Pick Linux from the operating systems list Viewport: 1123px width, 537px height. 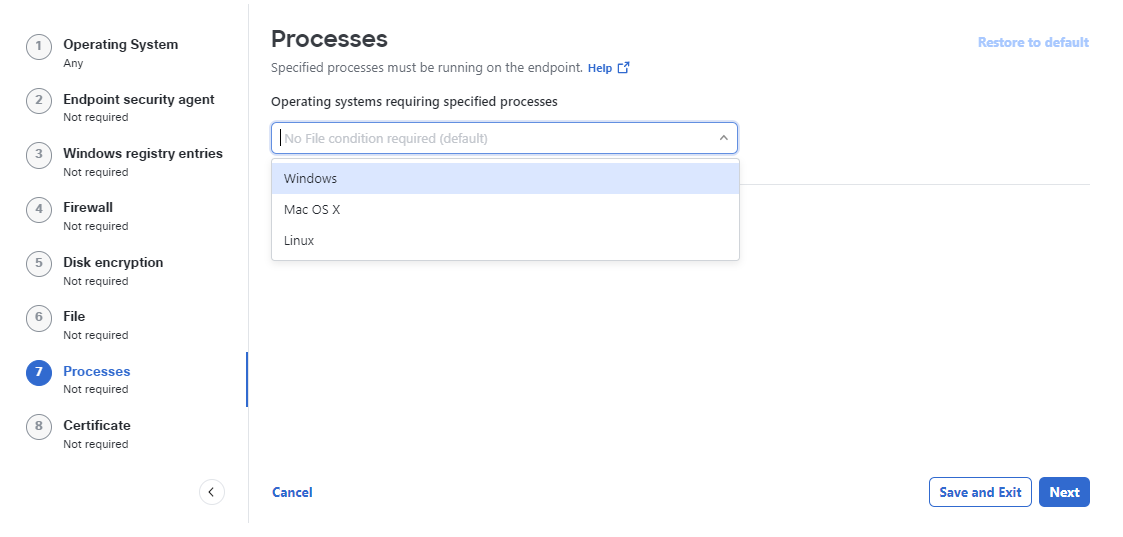click(505, 241)
